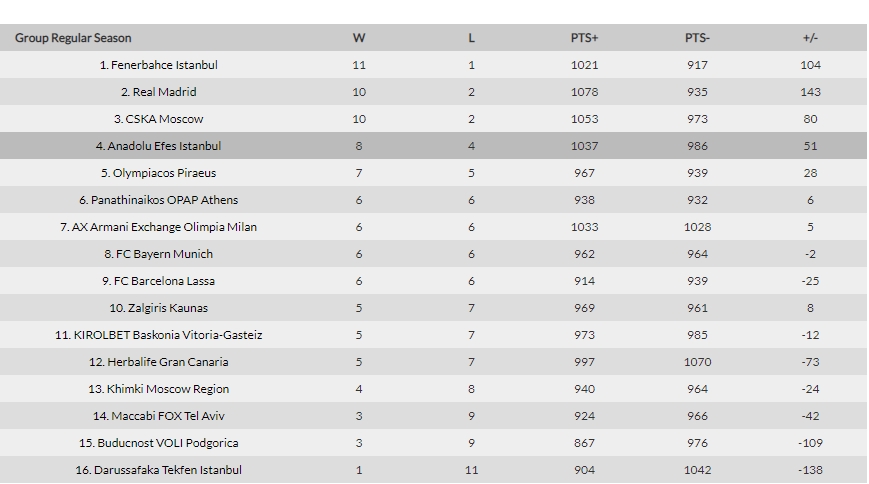Click the PTS+ column header
This screenshot has width=869, height=484.
(x=585, y=38)
